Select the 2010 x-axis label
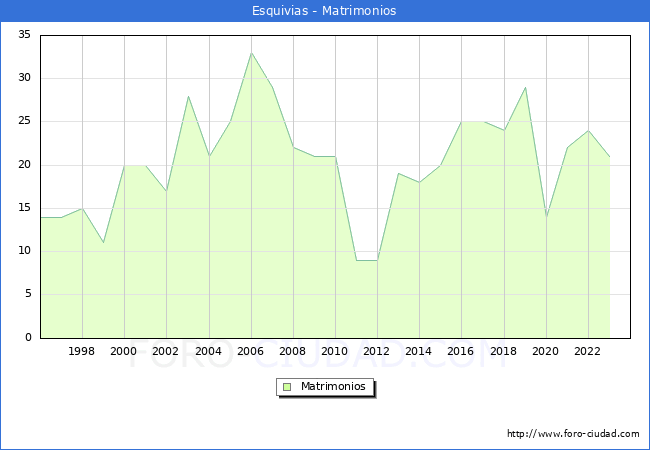Image resolution: width=650 pixels, height=450 pixels. tap(334, 351)
